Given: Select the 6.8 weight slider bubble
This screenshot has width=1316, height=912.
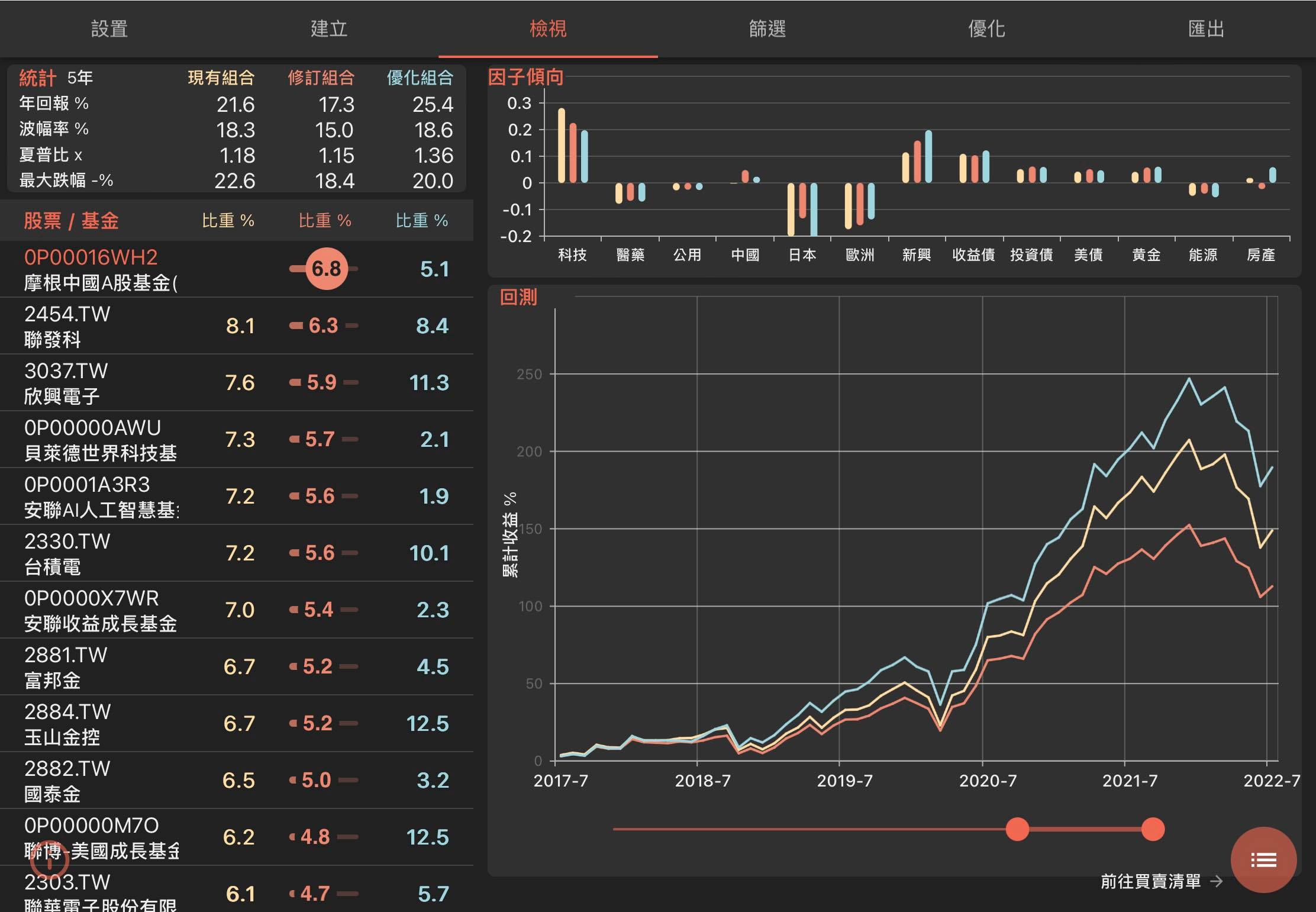Looking at the screenshot, I should pos(326,269).
